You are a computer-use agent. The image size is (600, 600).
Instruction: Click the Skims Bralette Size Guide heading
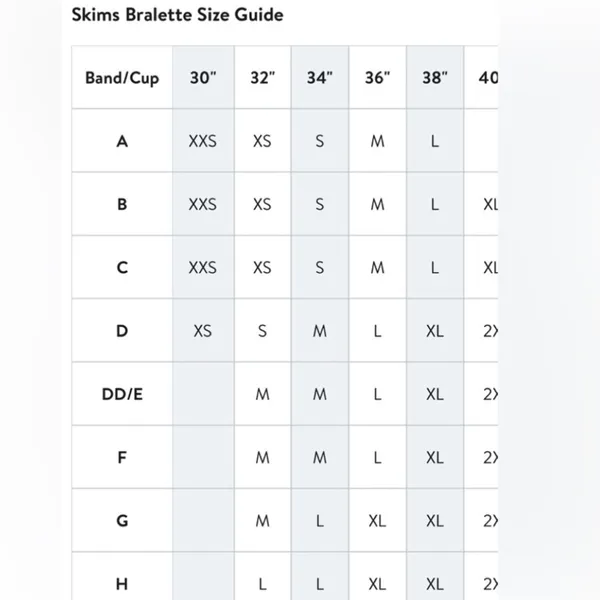tap(178, 15)
